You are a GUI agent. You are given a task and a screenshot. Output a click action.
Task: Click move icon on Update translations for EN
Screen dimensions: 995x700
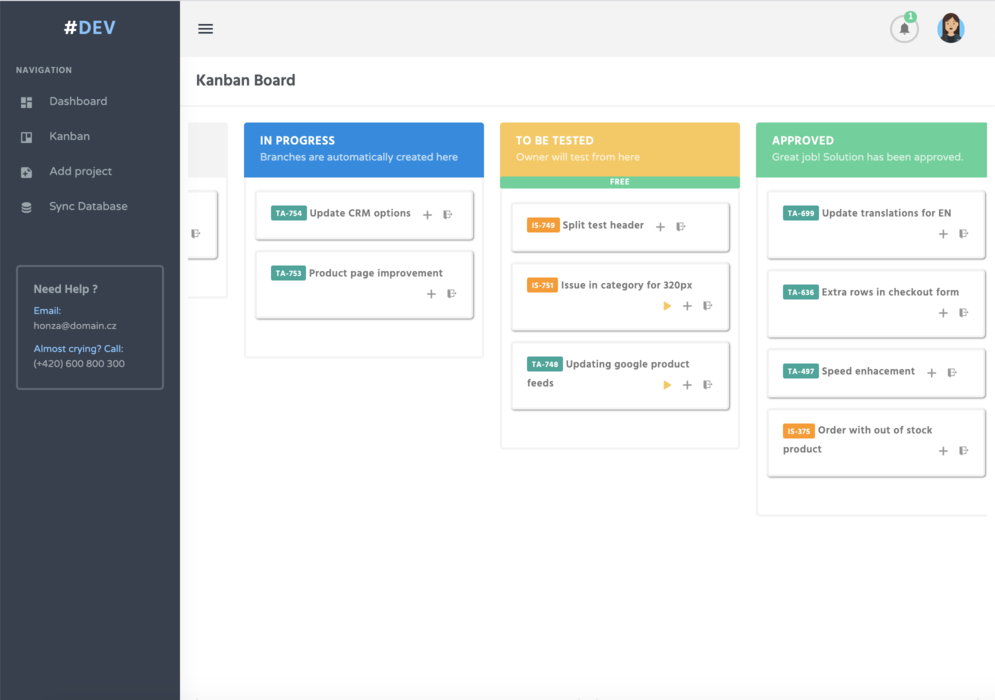(964, 234)
